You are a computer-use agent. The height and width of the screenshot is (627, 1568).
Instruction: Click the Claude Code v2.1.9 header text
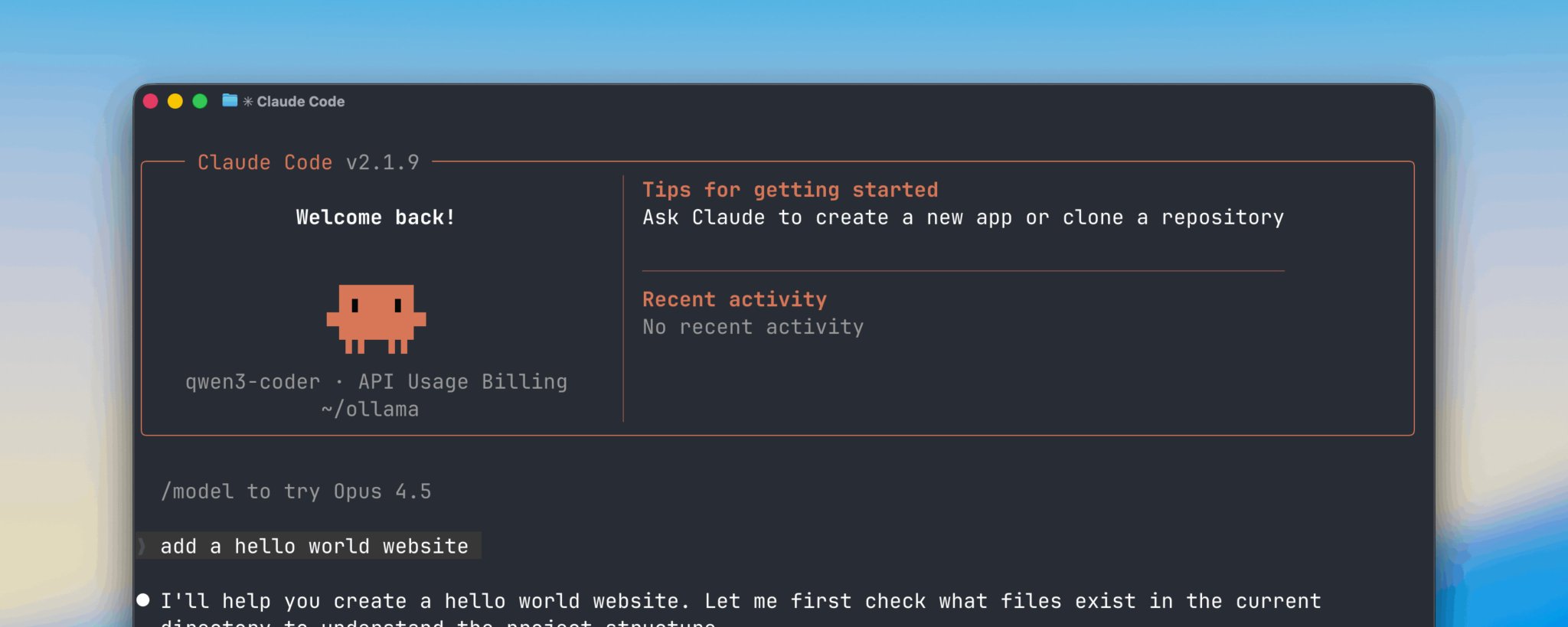(x=309, y=162)
